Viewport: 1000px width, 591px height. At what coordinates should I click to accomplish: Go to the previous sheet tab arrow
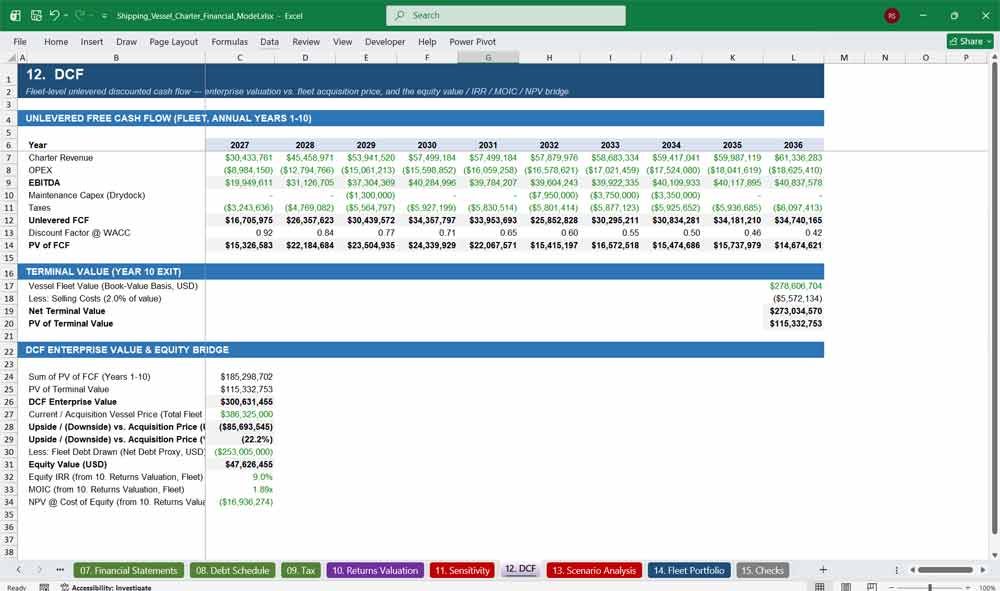[18, 570]
